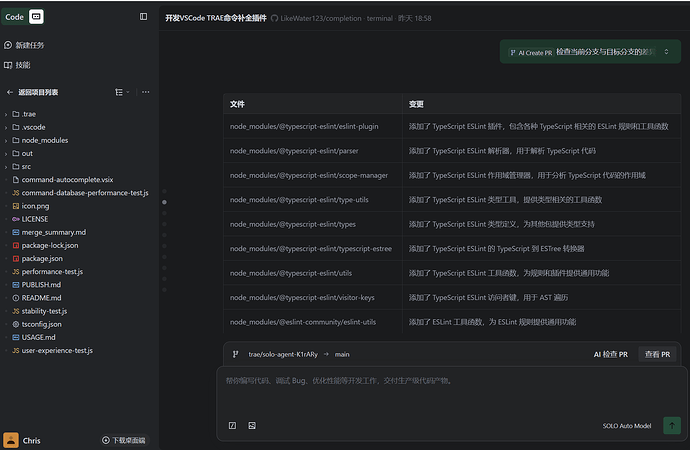Click the image attachment icon in input box
Screen dimensions: 690x450
pos(252,425)
